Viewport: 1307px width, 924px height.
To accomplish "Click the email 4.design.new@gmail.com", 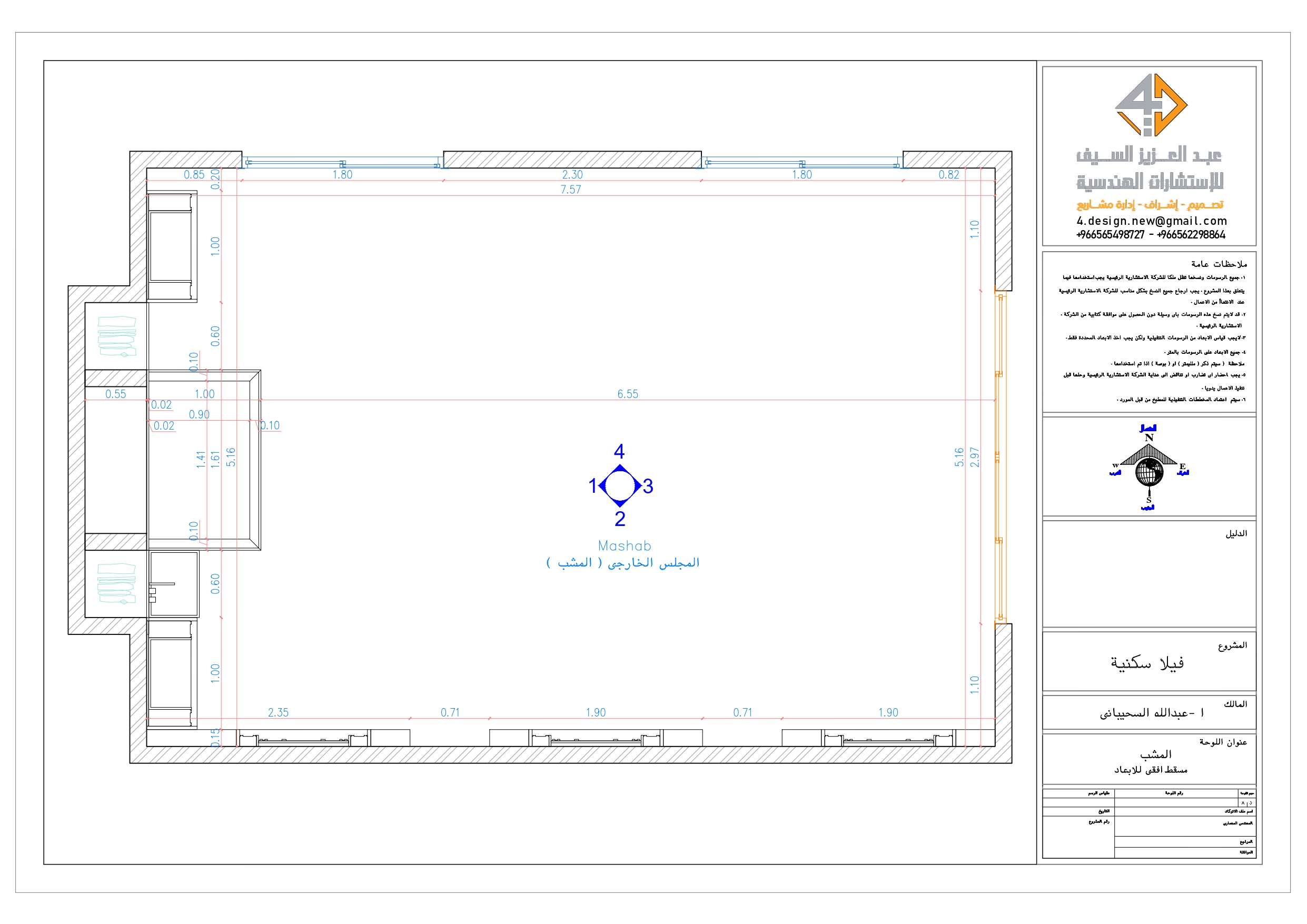I will tap(1152, 221).
